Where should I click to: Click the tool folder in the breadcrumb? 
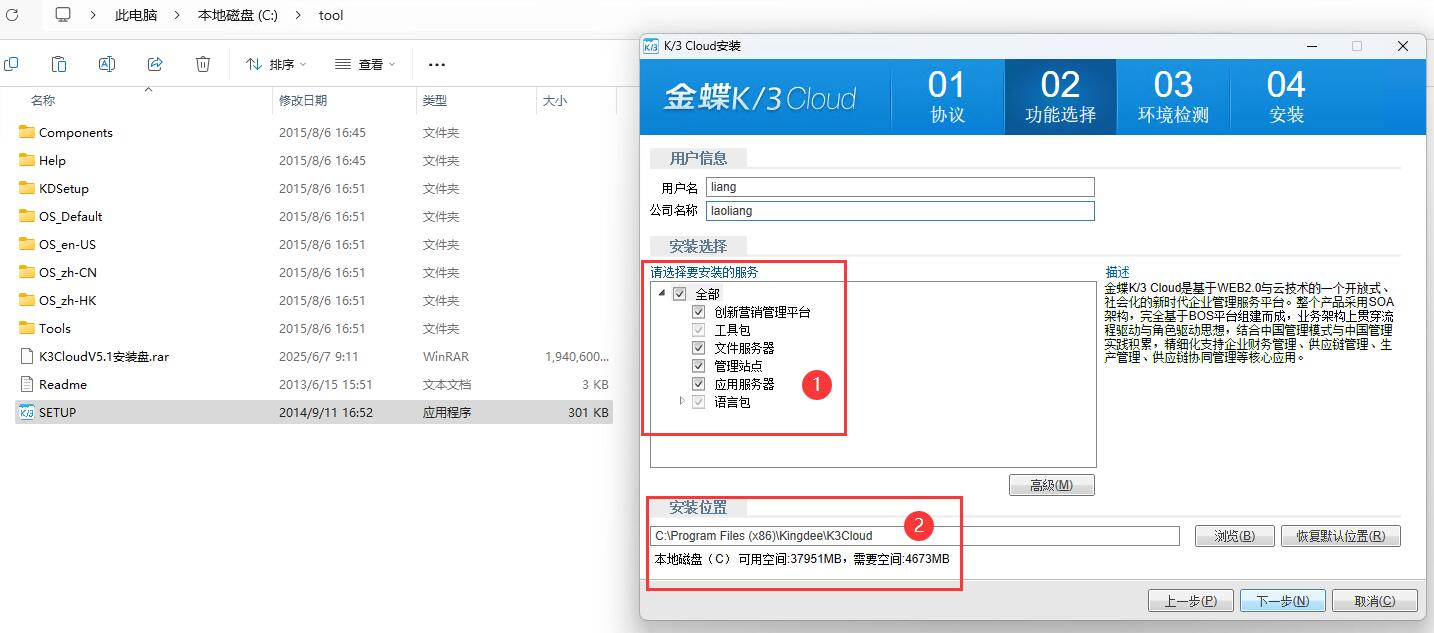pyautogui.click(x=331, y=15)
